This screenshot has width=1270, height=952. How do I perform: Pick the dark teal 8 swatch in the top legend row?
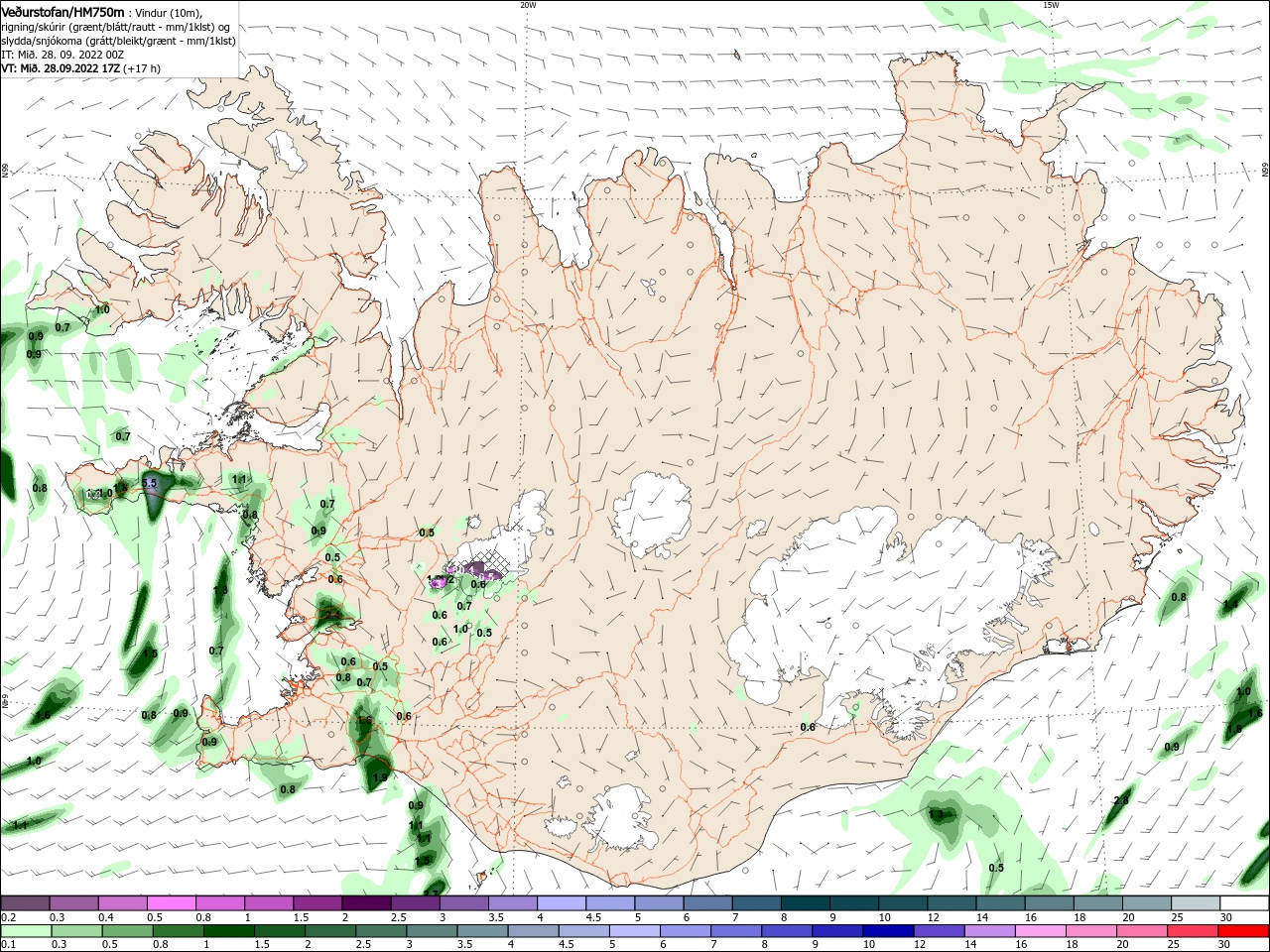click(x=805, y=902)
